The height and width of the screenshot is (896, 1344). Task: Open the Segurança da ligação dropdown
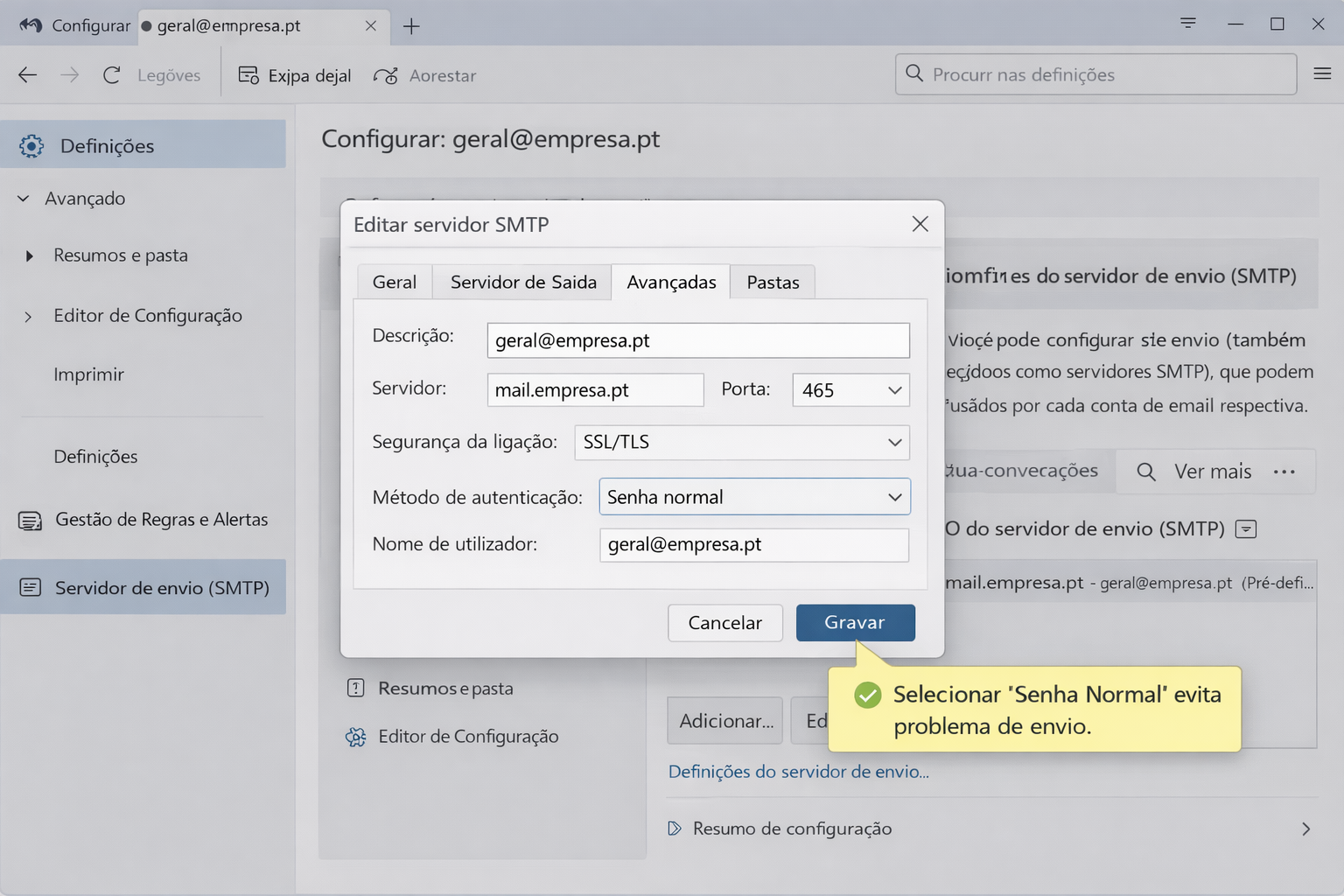(741, 443)
